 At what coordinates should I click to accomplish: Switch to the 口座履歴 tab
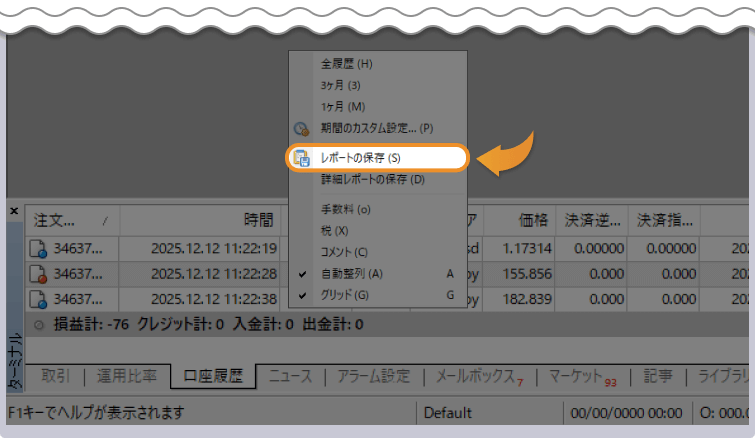(213, 376)
